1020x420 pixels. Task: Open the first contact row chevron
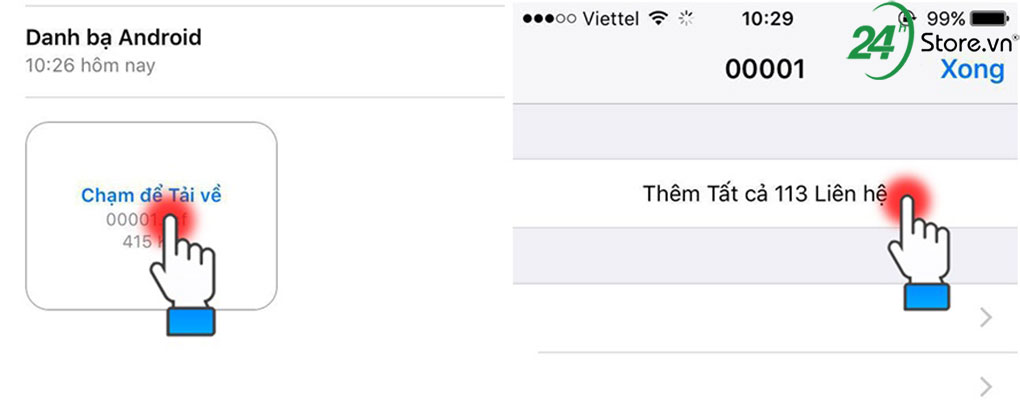[987, 318]
